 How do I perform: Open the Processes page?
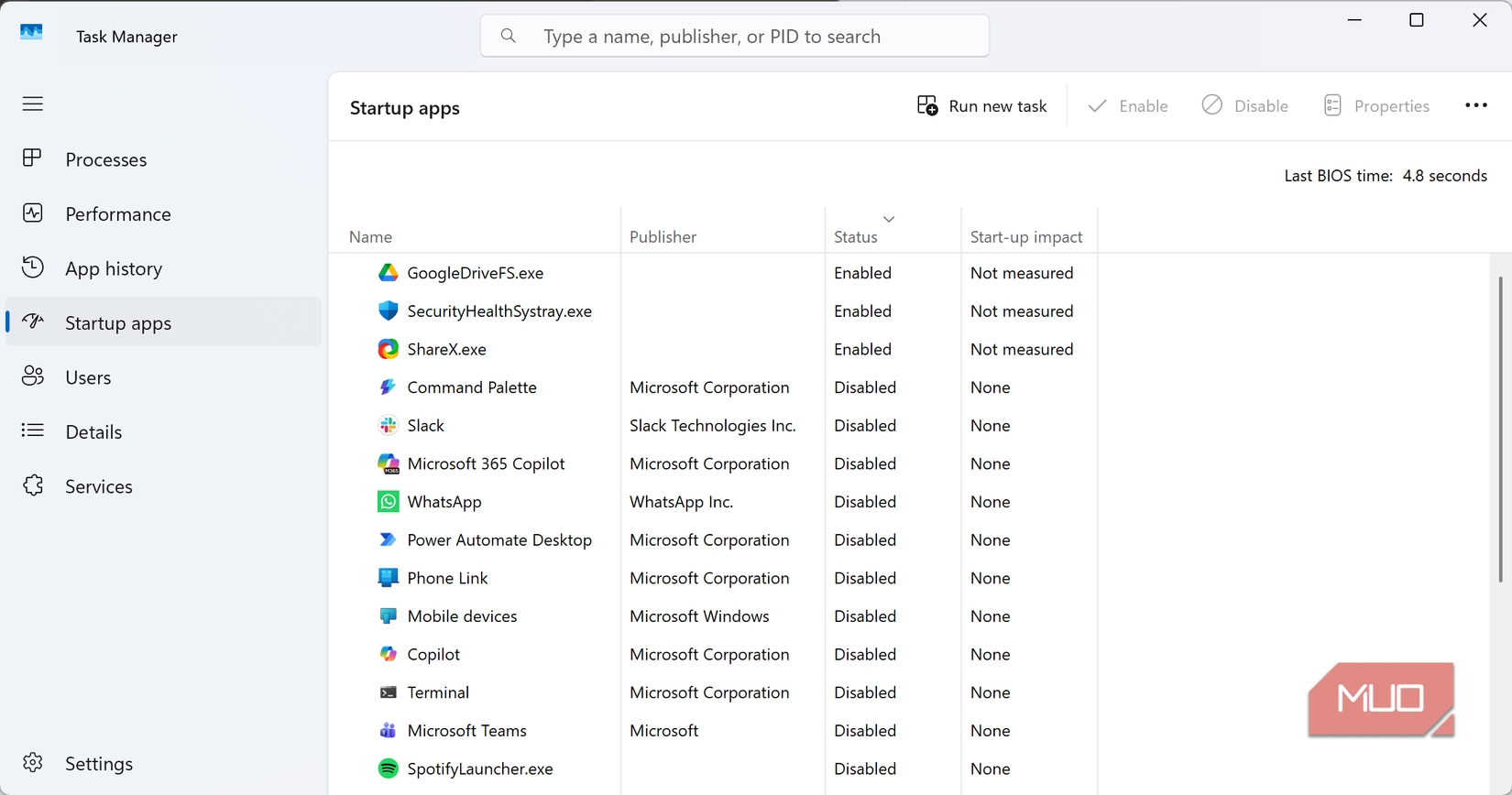click(x=164, y=159)
